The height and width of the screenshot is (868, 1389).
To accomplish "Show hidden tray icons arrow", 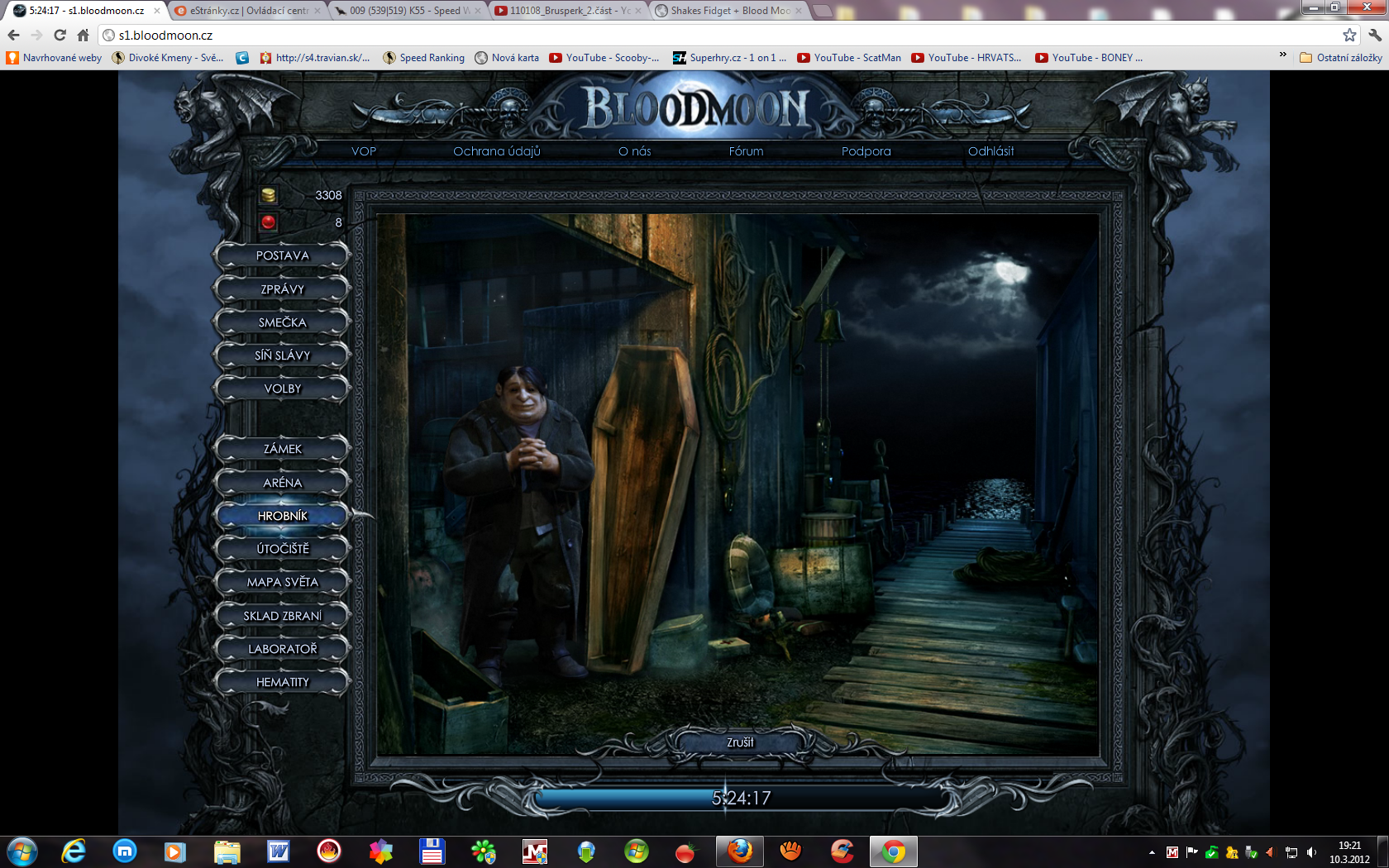I will [x=1152, y=852].
